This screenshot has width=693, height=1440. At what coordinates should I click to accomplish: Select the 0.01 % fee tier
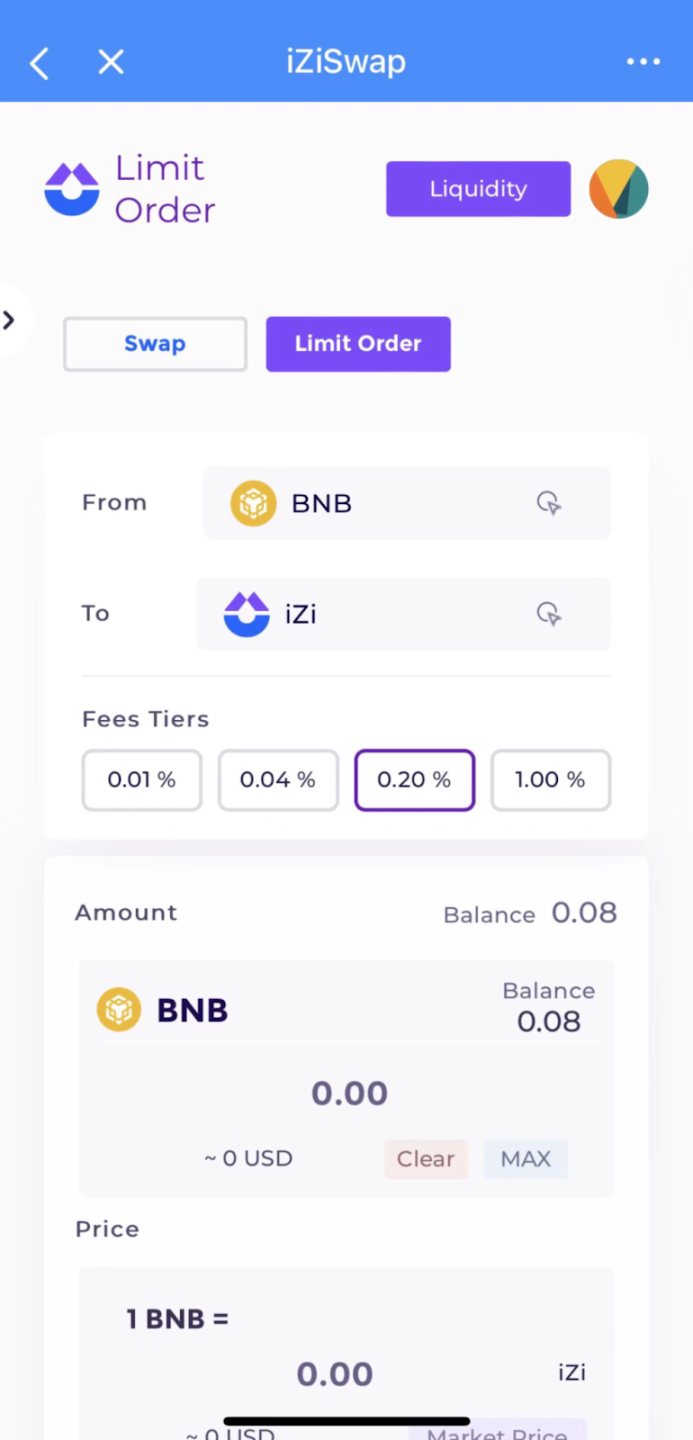(x=141, y=780)
